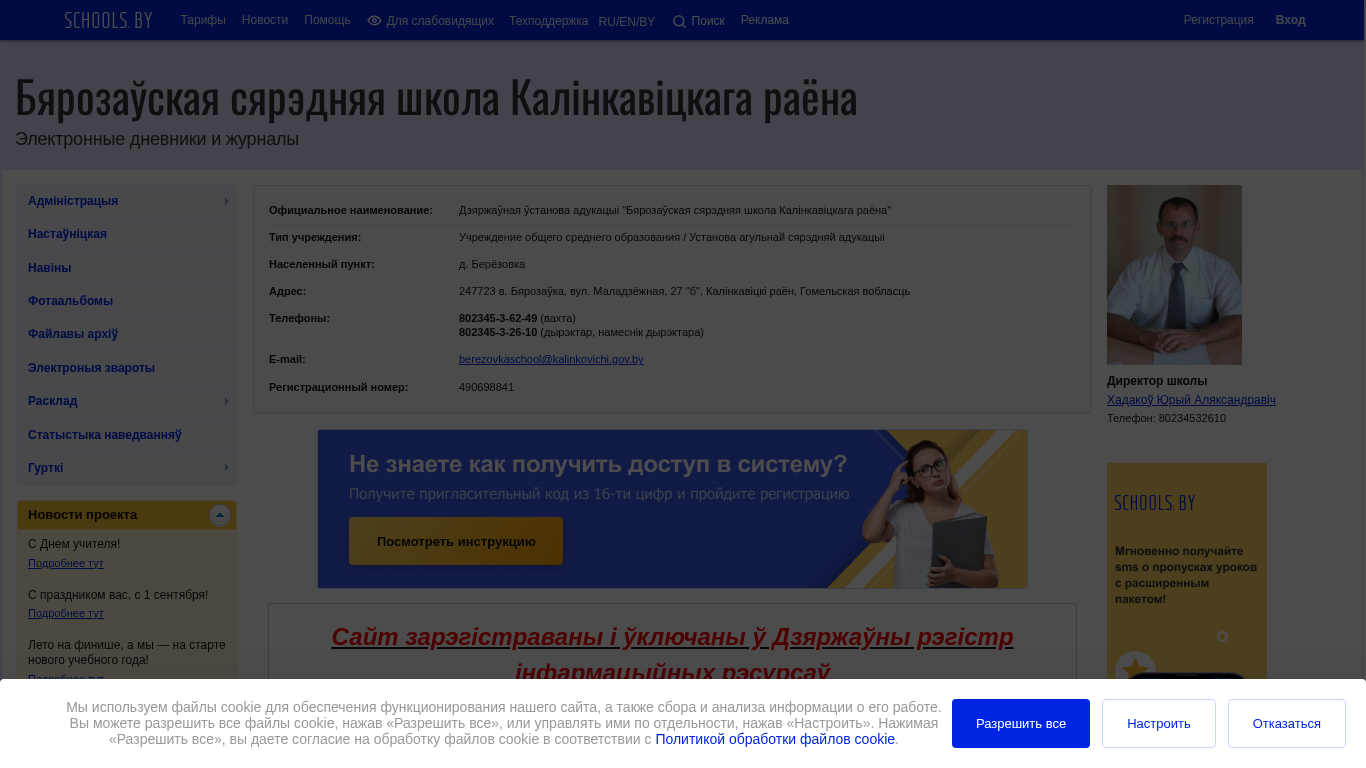The image size is (1366, 768).
Task: Open the Регистрация page
Action: [x=1218, y=20]
